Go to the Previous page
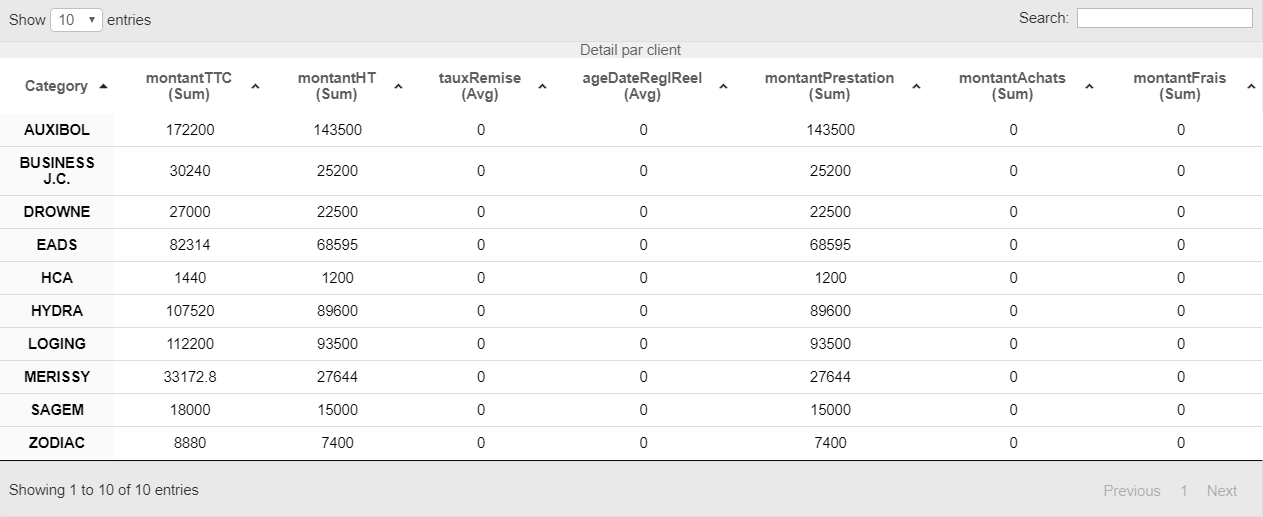Viewport: 1263px width, 517px height. 1131,491
